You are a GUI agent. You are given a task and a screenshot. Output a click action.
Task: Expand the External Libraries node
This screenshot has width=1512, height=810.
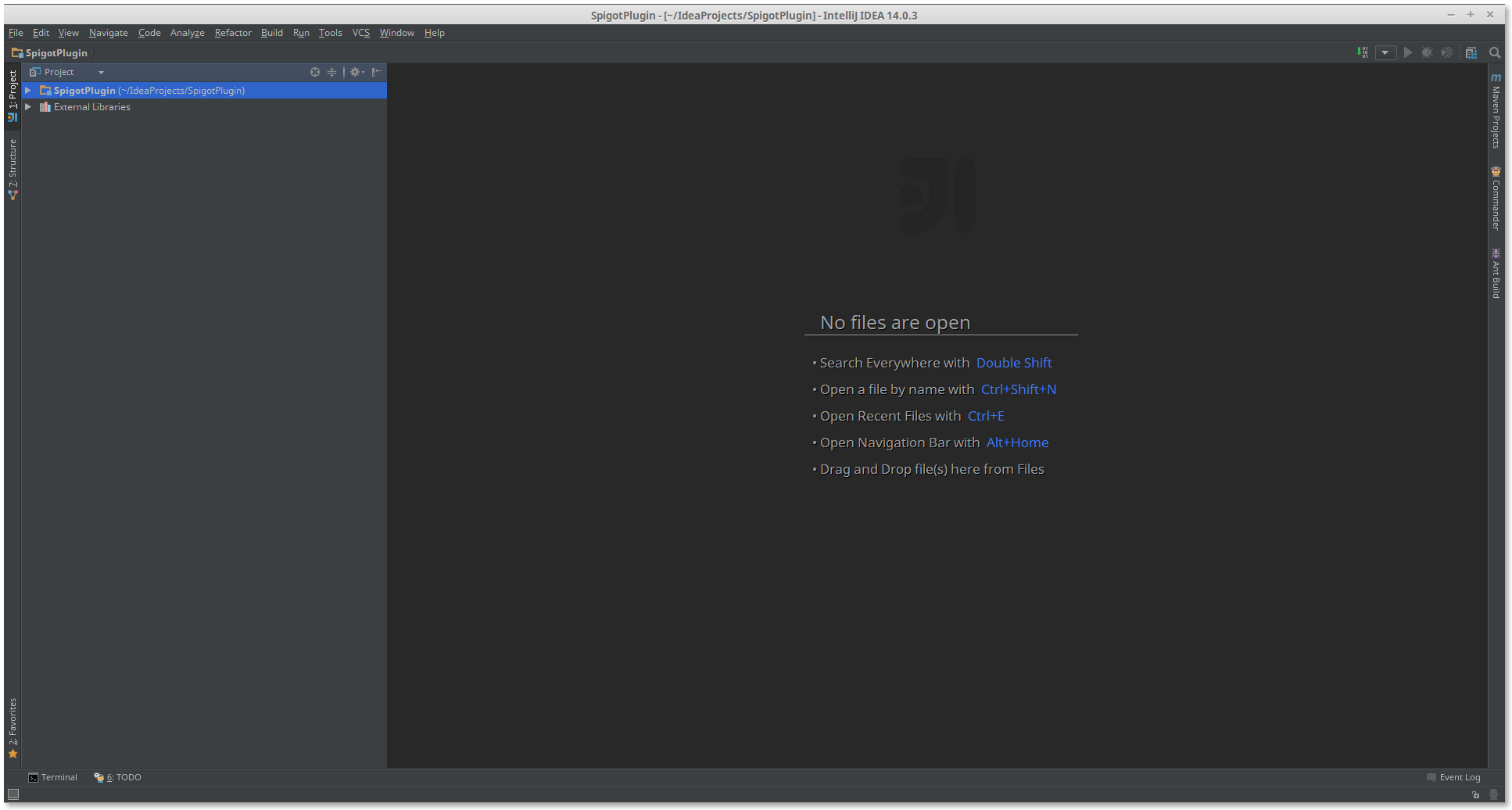(x=27, y=107)
